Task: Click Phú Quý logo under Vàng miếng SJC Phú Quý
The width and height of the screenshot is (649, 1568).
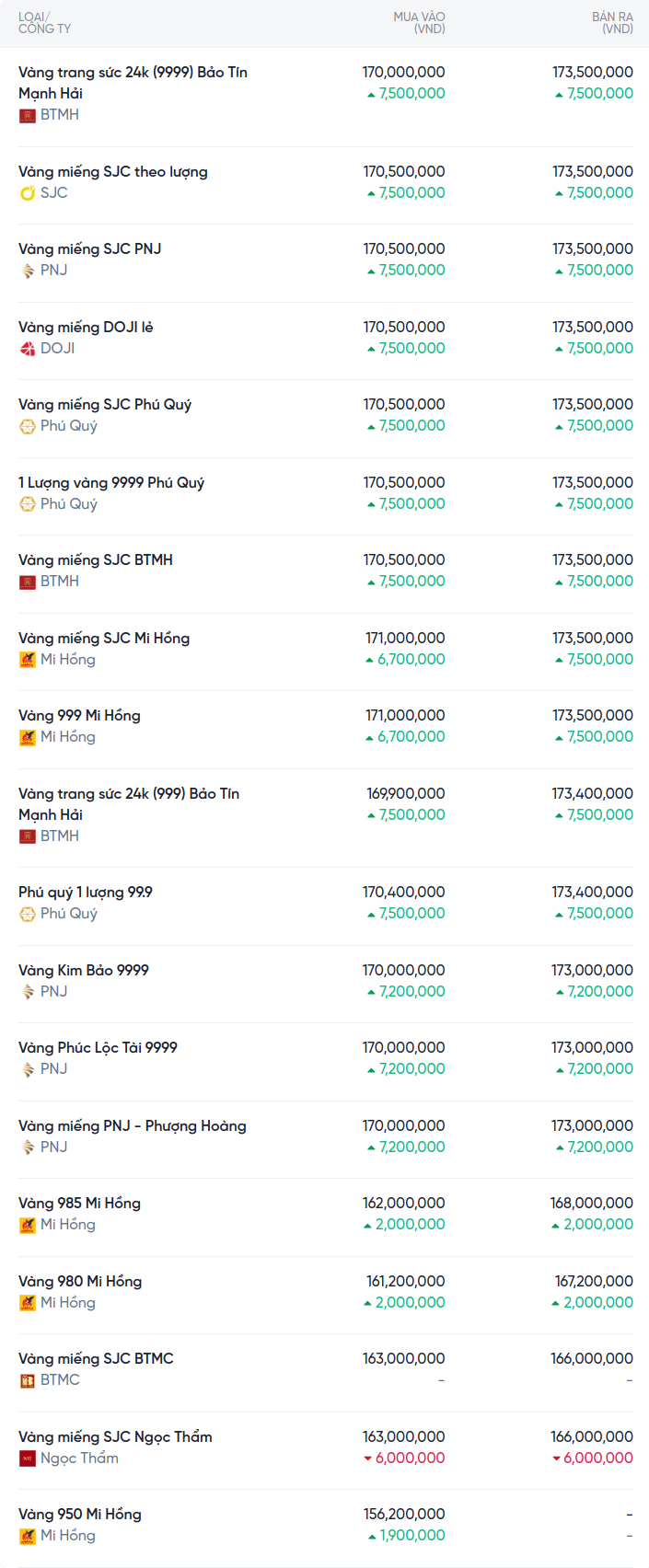Action: click(28, 426)
